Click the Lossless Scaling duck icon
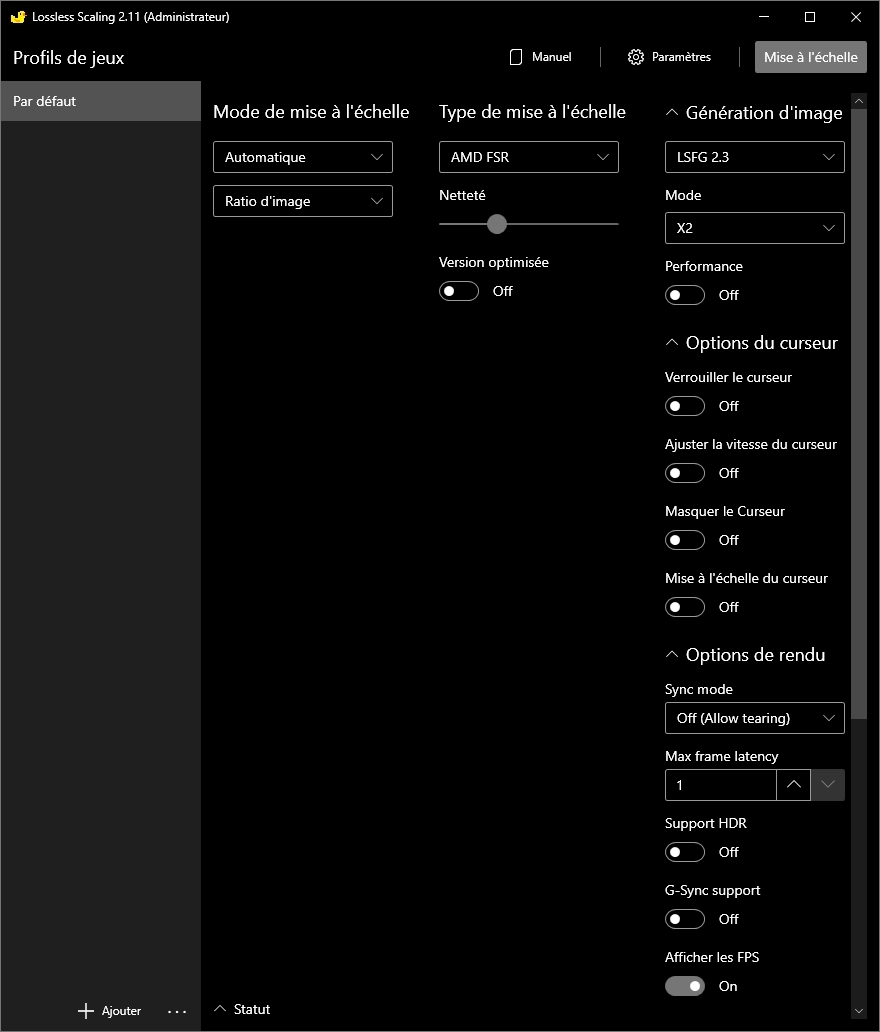880x1032 pixels. click(x=17, y=17)
